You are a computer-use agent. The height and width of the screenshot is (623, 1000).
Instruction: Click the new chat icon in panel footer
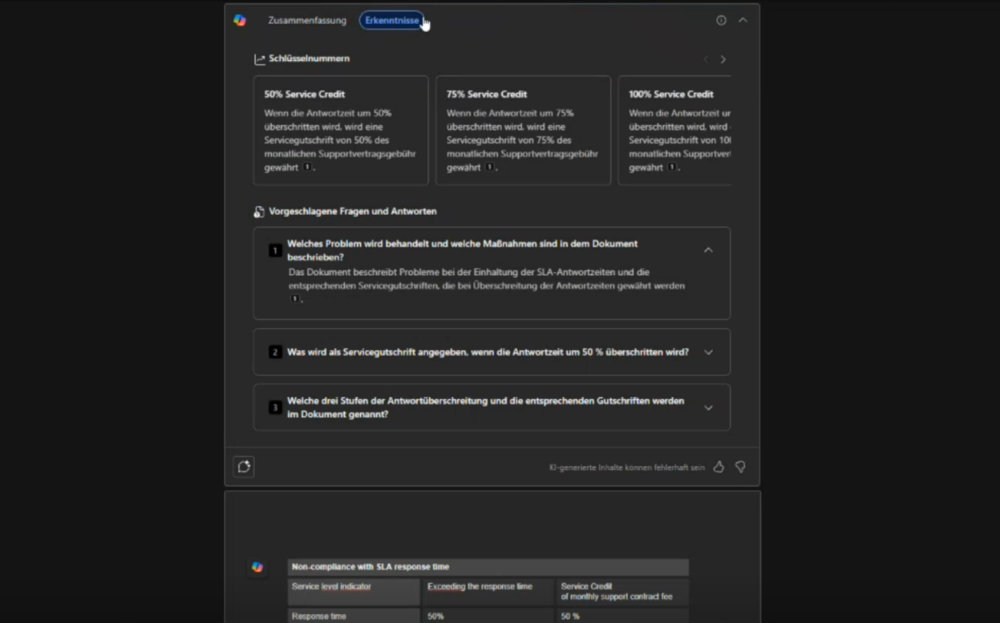coord(244,467)
